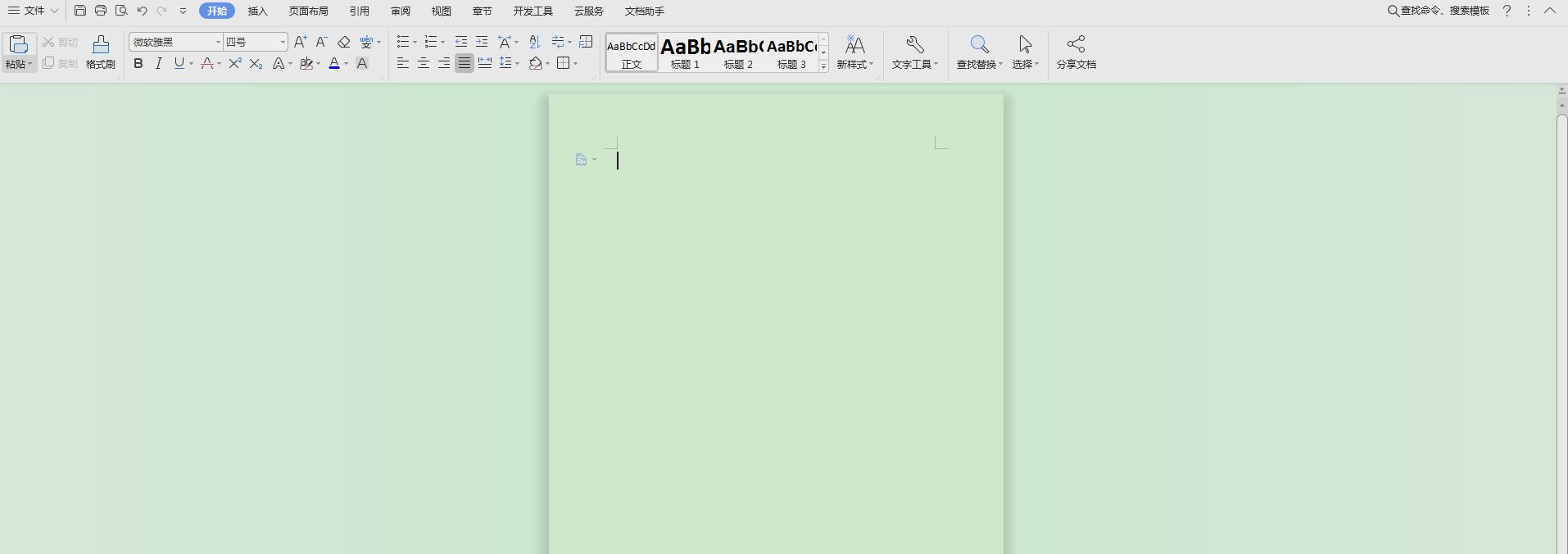Enable justified paragraph alignment
The height and width of the screenshot is (554, 1568).
click(465, 63)
